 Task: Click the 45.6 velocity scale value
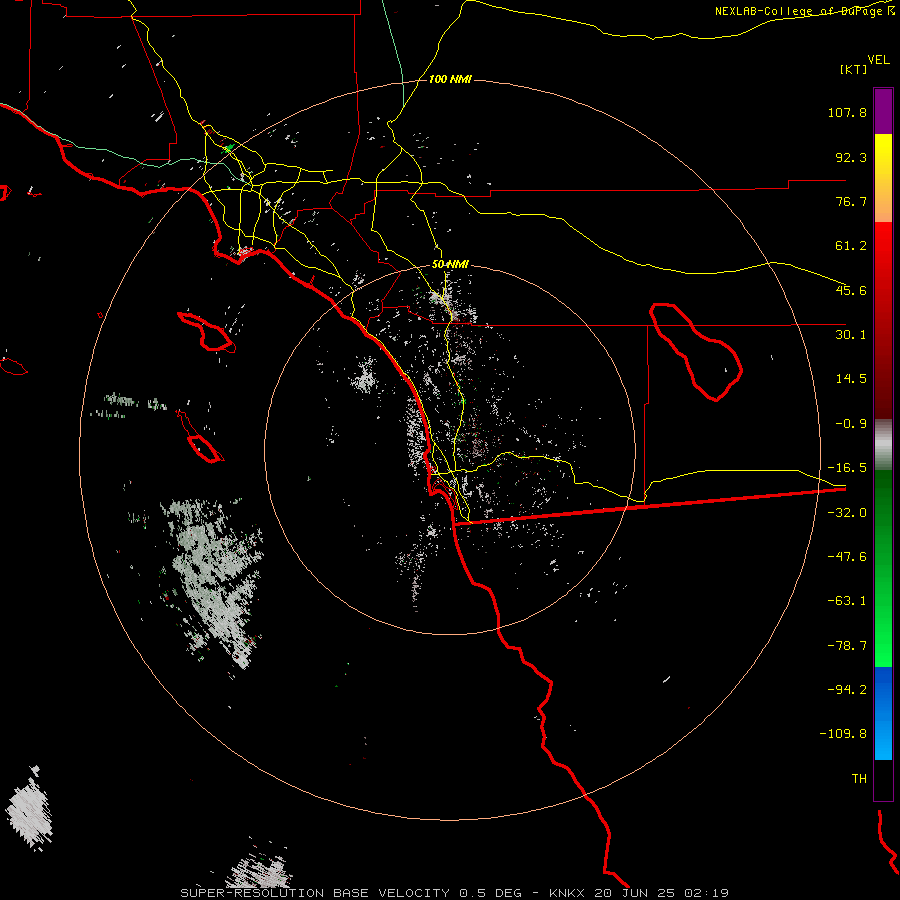(851, 290)
